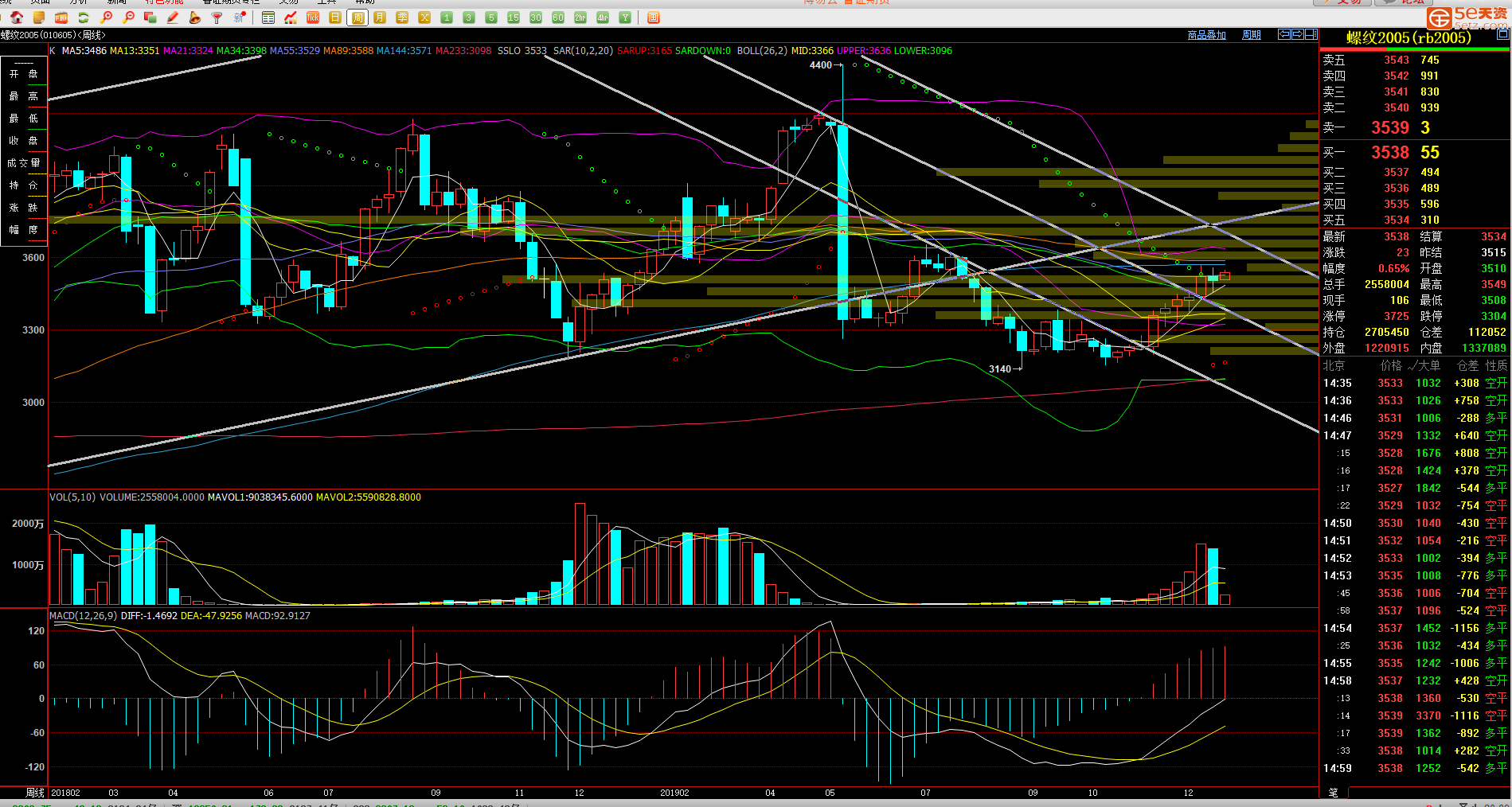This screenshot has height=807, width=1512.
Task: Select the 笔 tab below the trades list
Action: pyautogui.click(x=1334, y=793)
